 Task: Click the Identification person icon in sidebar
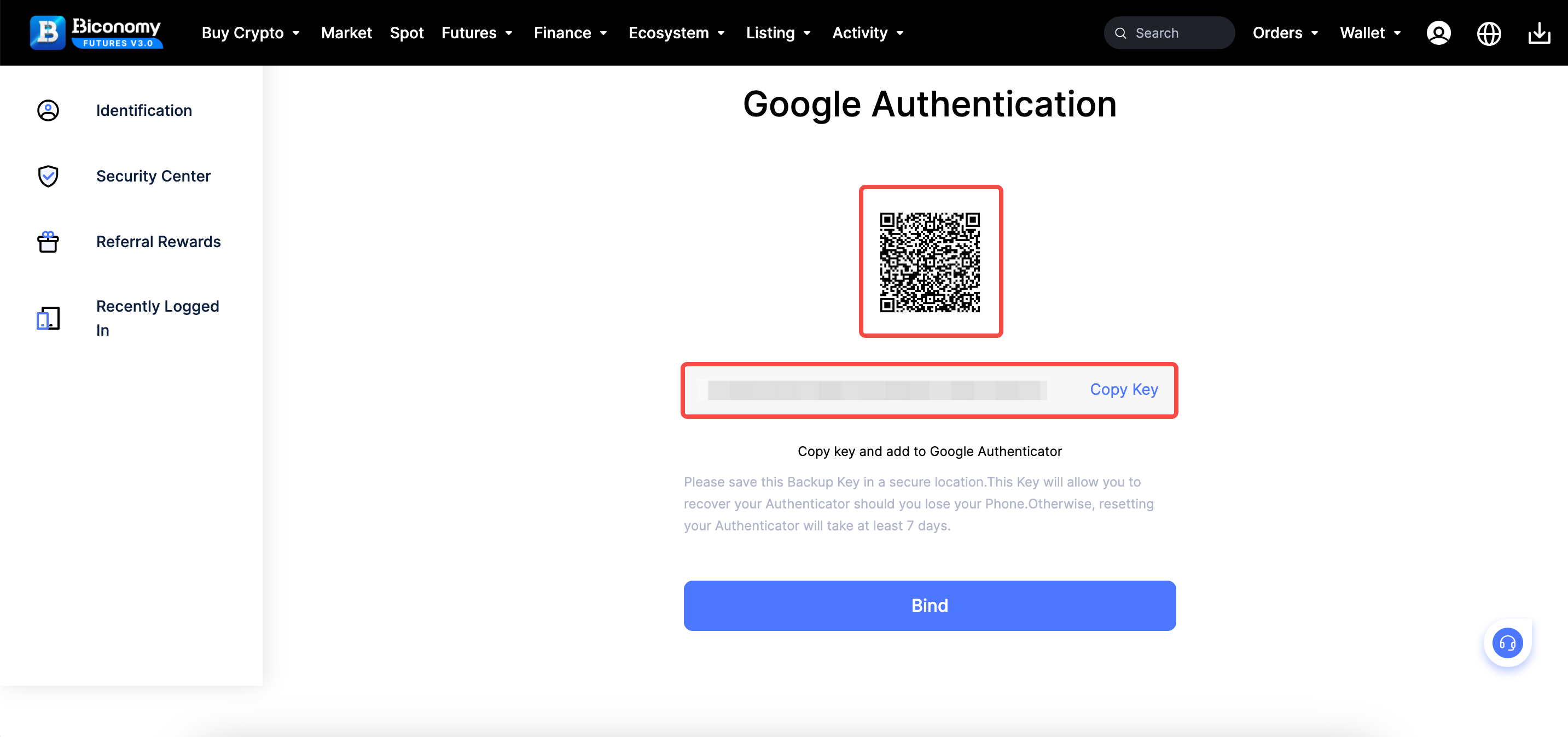[x=48, y=110]
